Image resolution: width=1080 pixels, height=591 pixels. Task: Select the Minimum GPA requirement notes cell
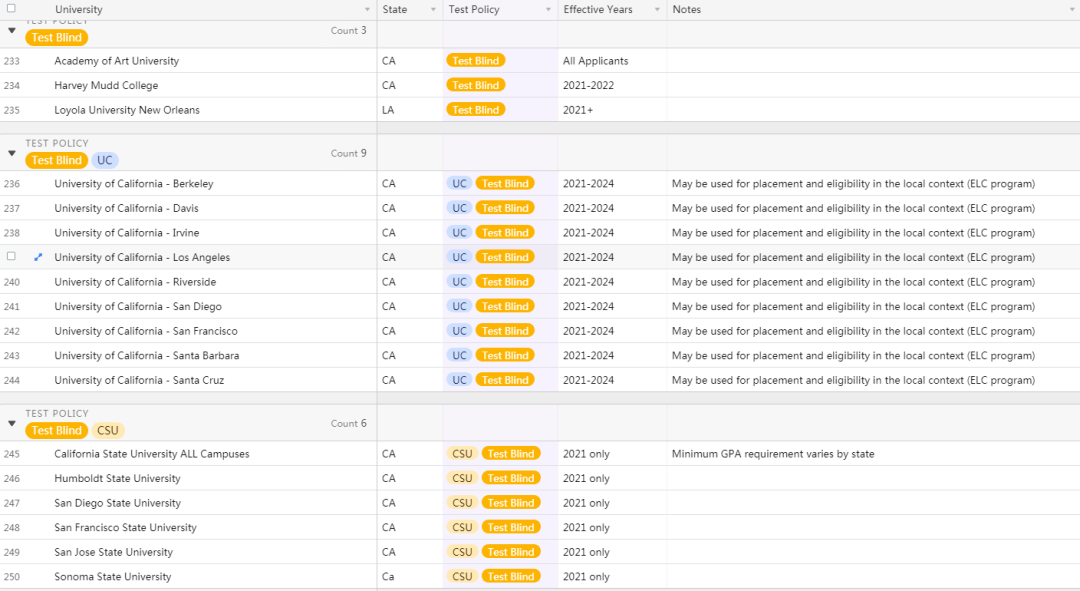(873, 454)
